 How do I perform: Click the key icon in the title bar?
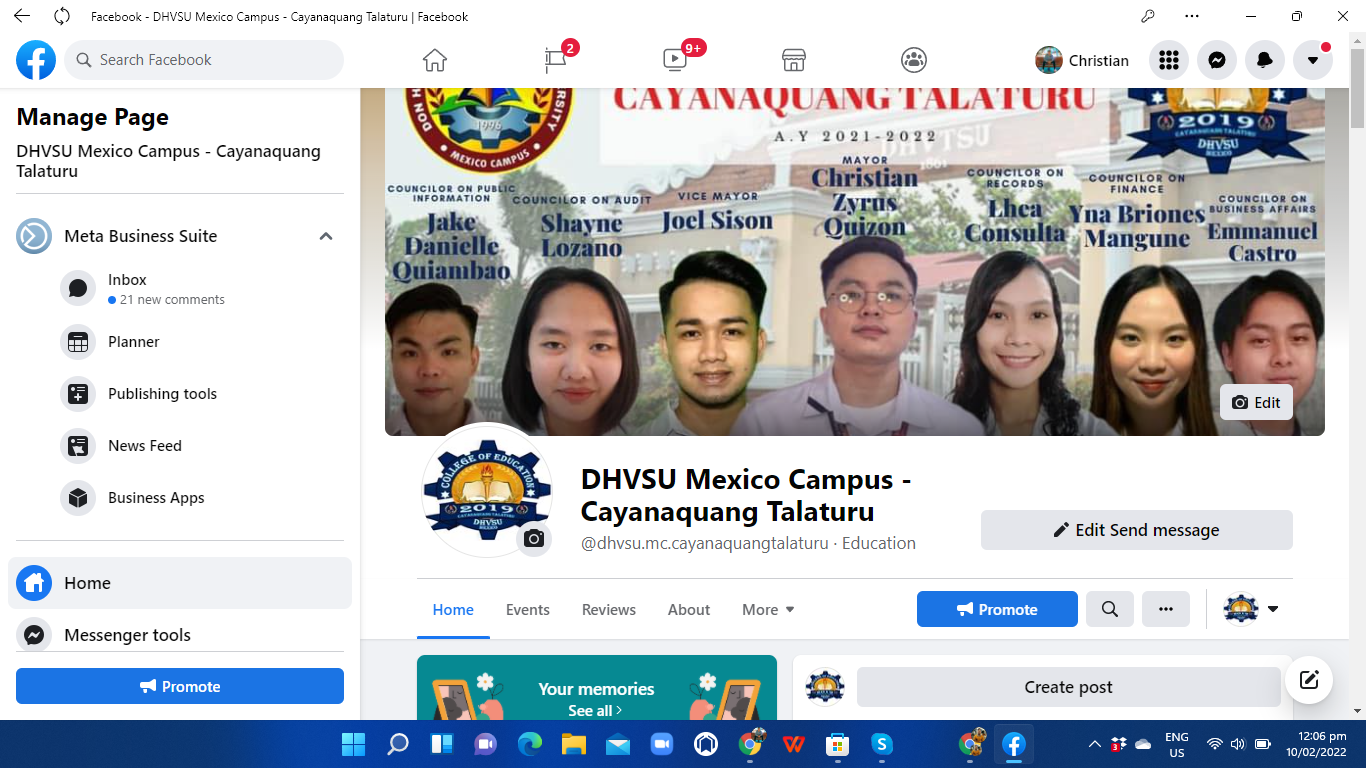[x=1148, y=16]
